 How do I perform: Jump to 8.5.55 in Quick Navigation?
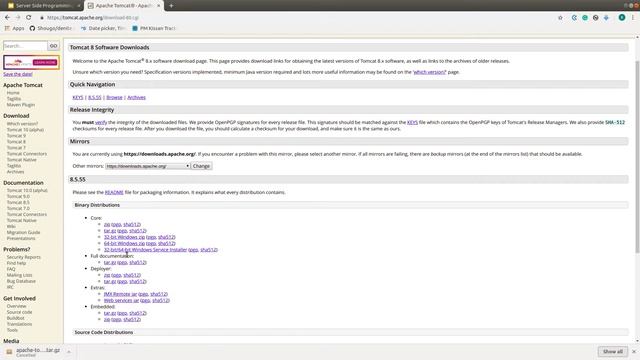tap(95, 98)
